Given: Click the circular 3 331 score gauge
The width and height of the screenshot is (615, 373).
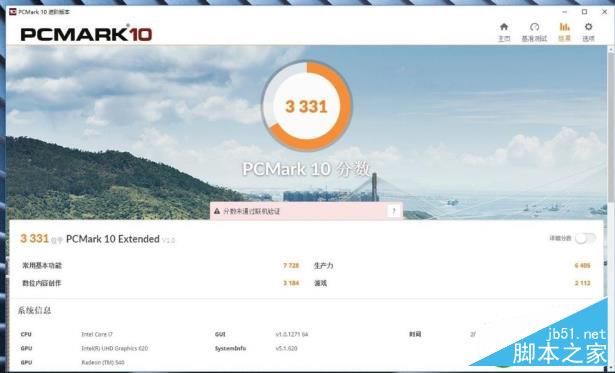Looking at the screenshot, I should pos(307,106).
